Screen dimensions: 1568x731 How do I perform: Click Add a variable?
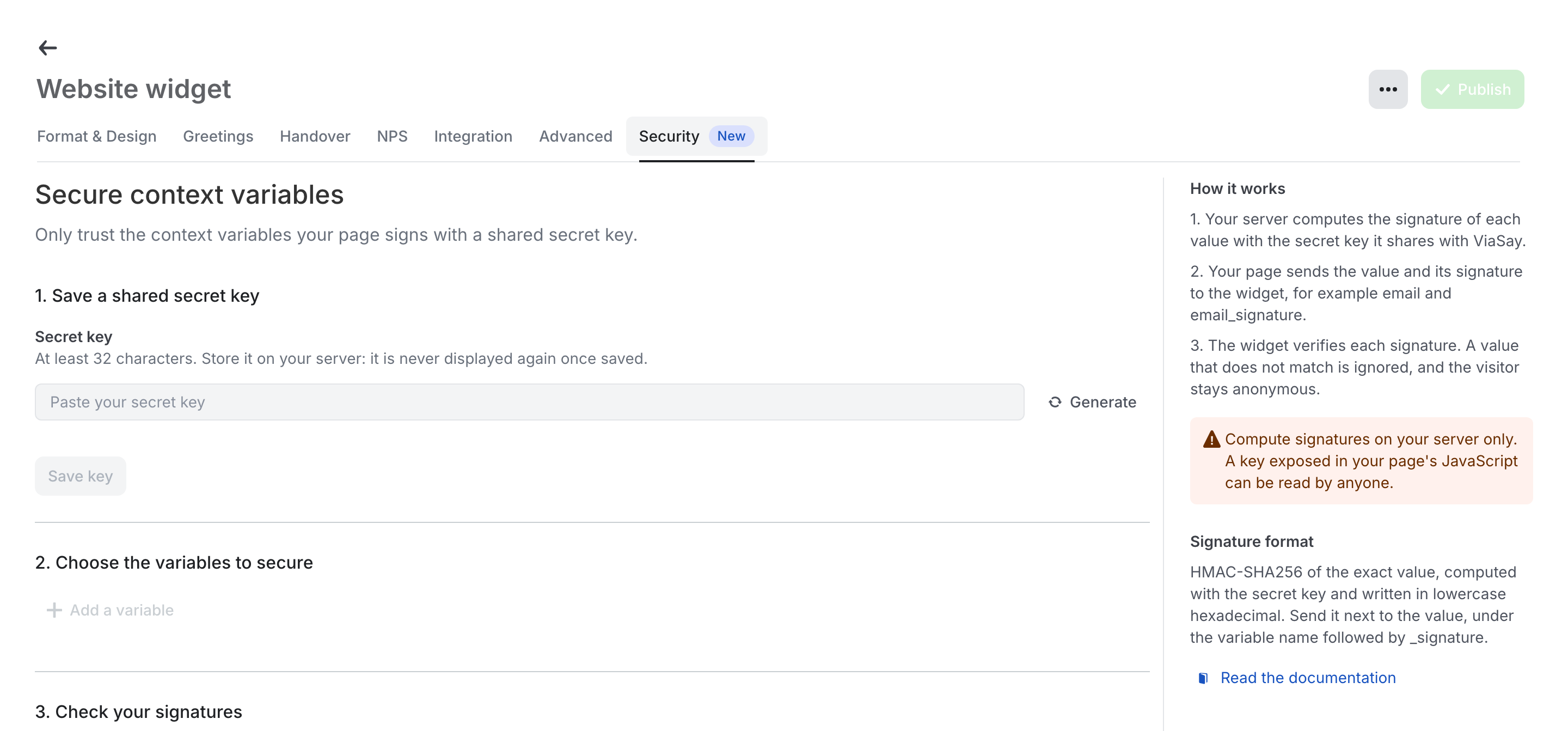click(x=110, y=610)
